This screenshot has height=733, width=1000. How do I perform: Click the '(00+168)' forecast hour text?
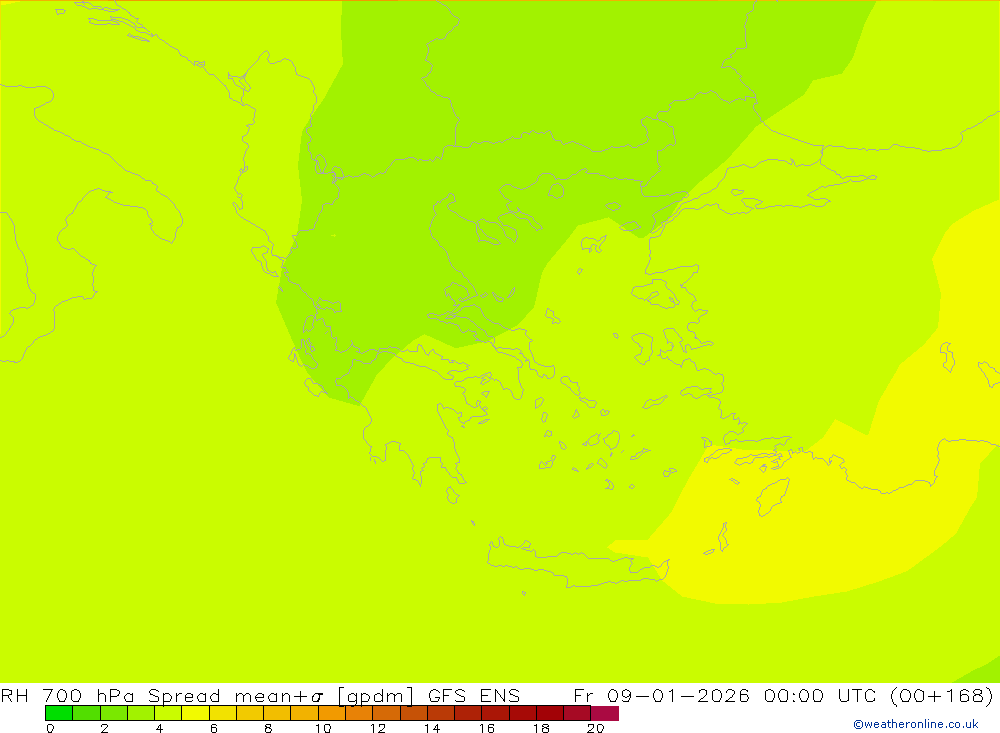pyautogui.click(x=942, y=695)
